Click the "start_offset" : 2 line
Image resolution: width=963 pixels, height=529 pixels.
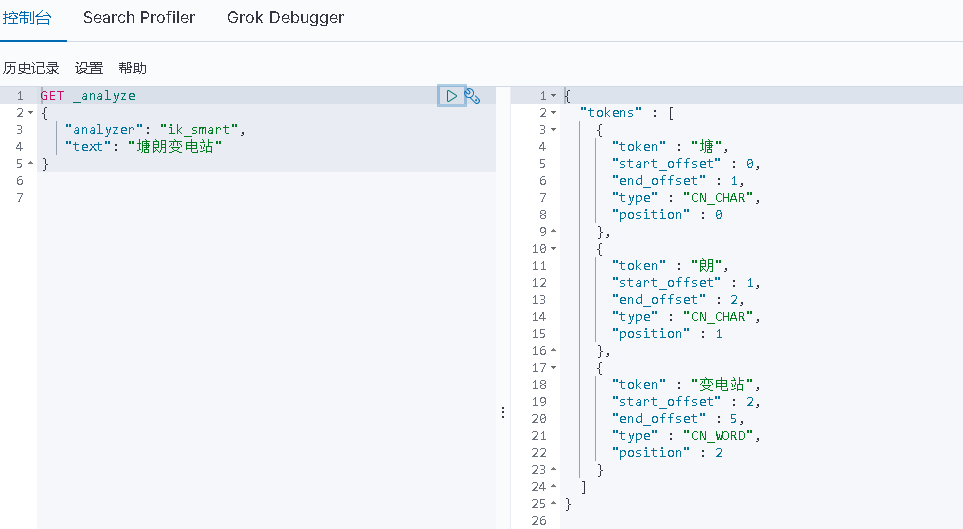point(686,402)
